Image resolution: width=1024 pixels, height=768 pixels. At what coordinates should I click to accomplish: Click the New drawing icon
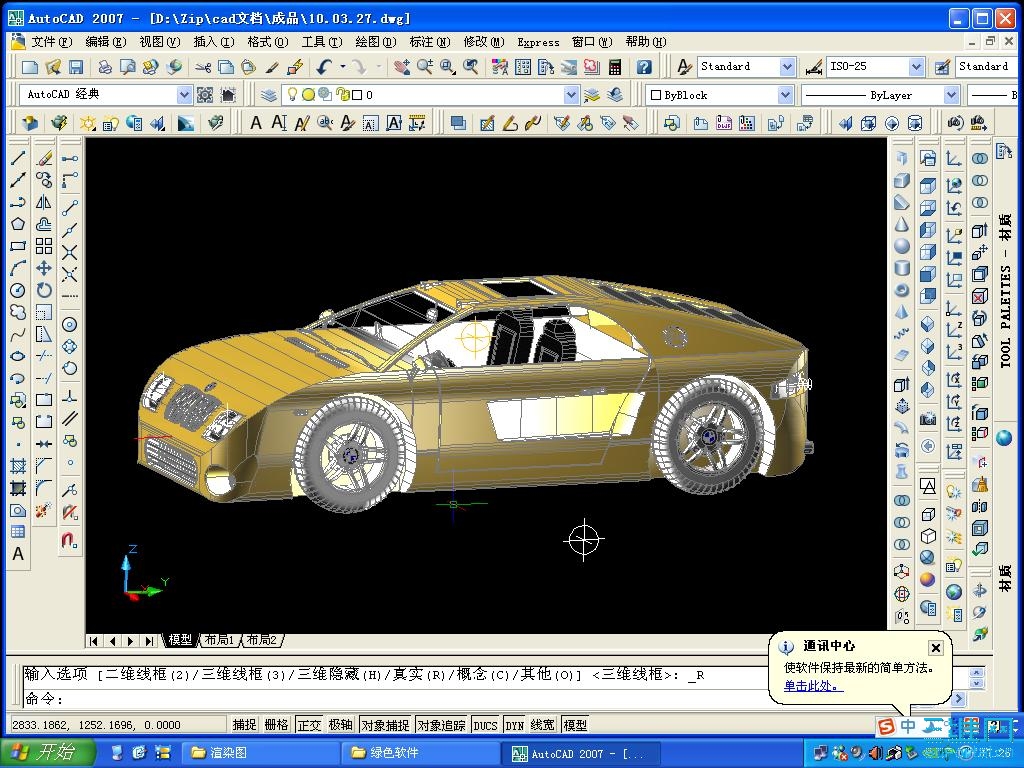coord(29,67)
